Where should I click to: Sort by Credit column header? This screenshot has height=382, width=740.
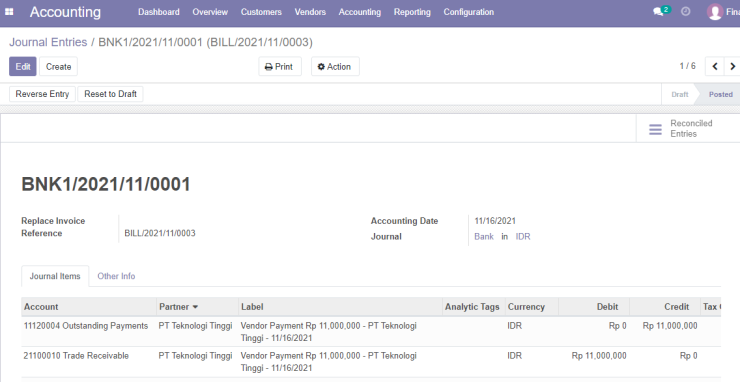pos(664,307)
